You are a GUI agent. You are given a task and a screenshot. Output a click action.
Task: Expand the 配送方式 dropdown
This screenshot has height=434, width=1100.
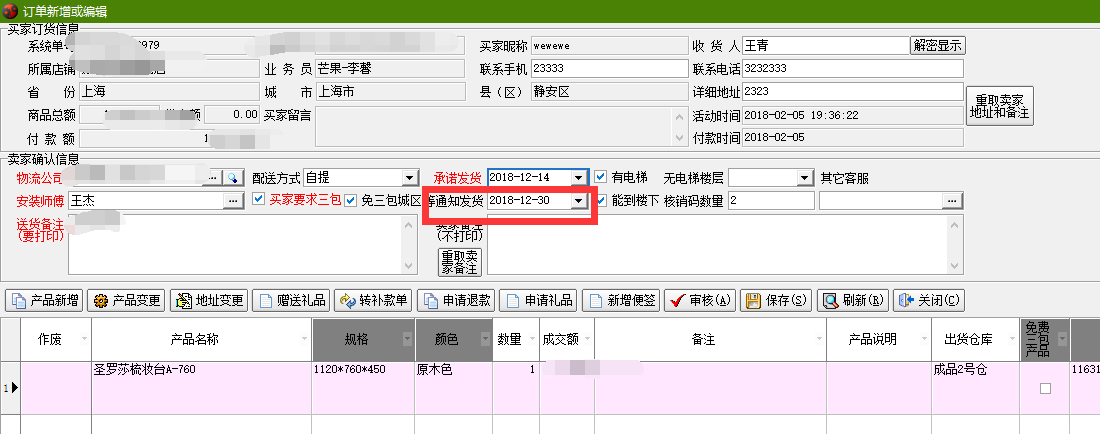click(x=409, y=178)
